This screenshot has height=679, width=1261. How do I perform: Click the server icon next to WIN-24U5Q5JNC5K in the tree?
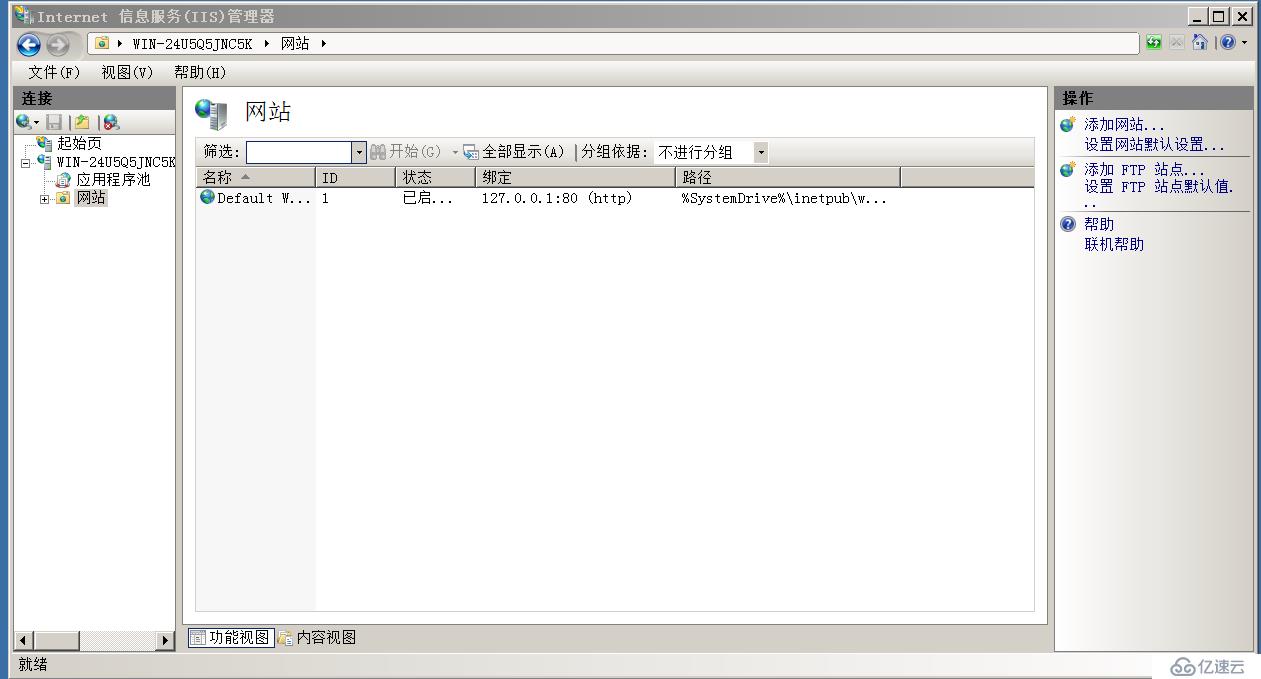[44, 162]
